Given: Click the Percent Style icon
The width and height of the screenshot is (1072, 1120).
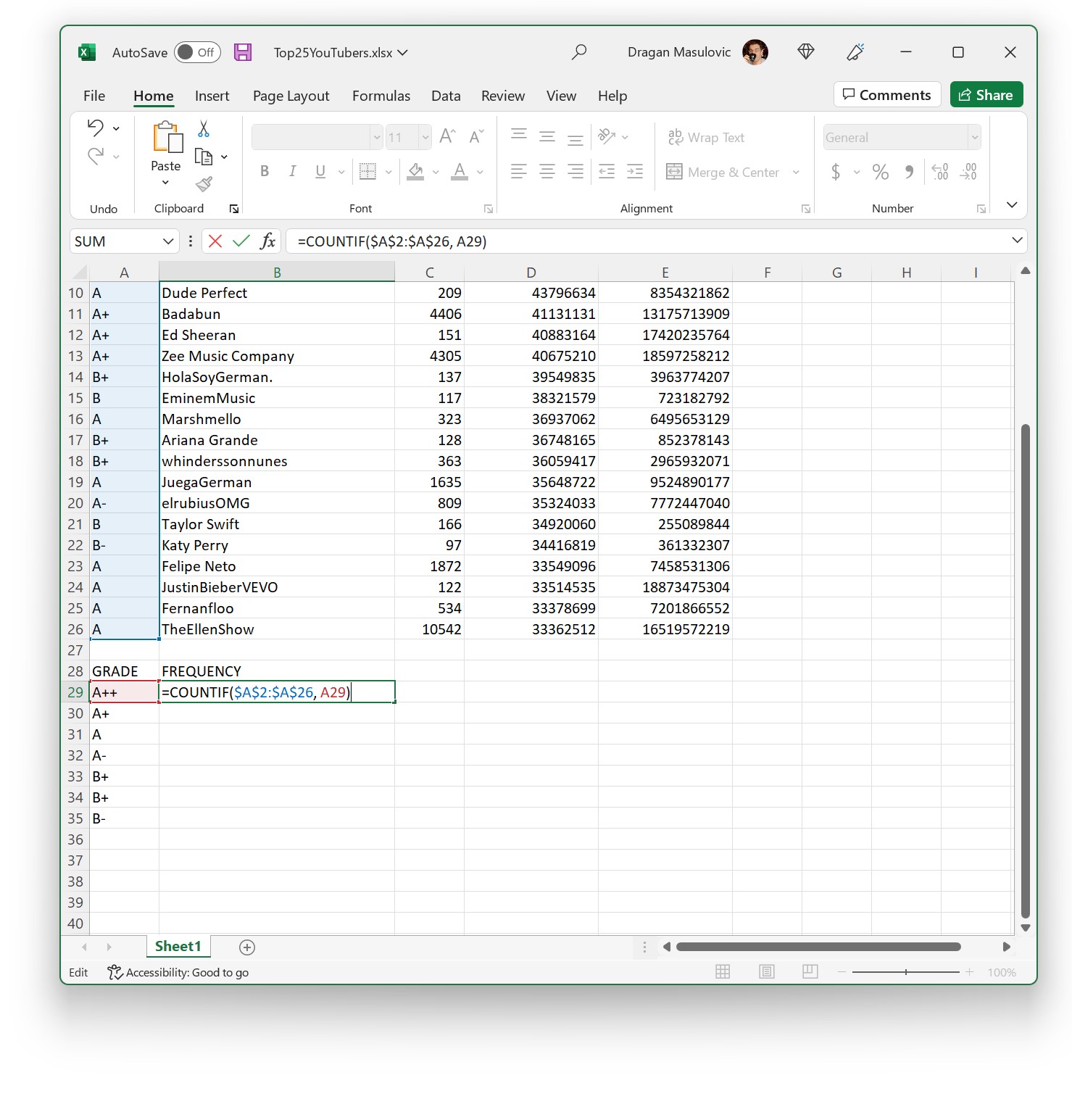Looking at the screenshot, I should pyautogui.click(x=881, y=172).
